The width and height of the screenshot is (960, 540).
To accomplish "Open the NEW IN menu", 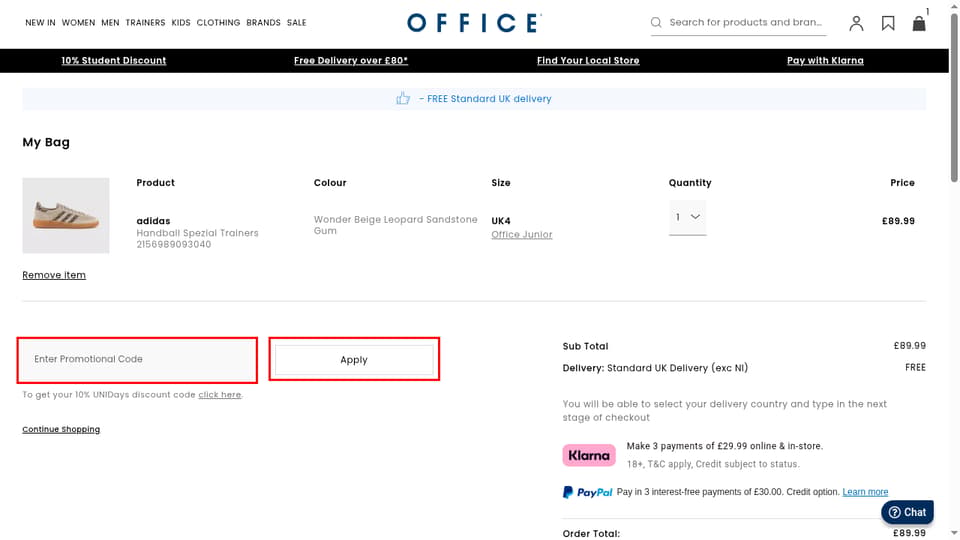I will tap(40, 23).
